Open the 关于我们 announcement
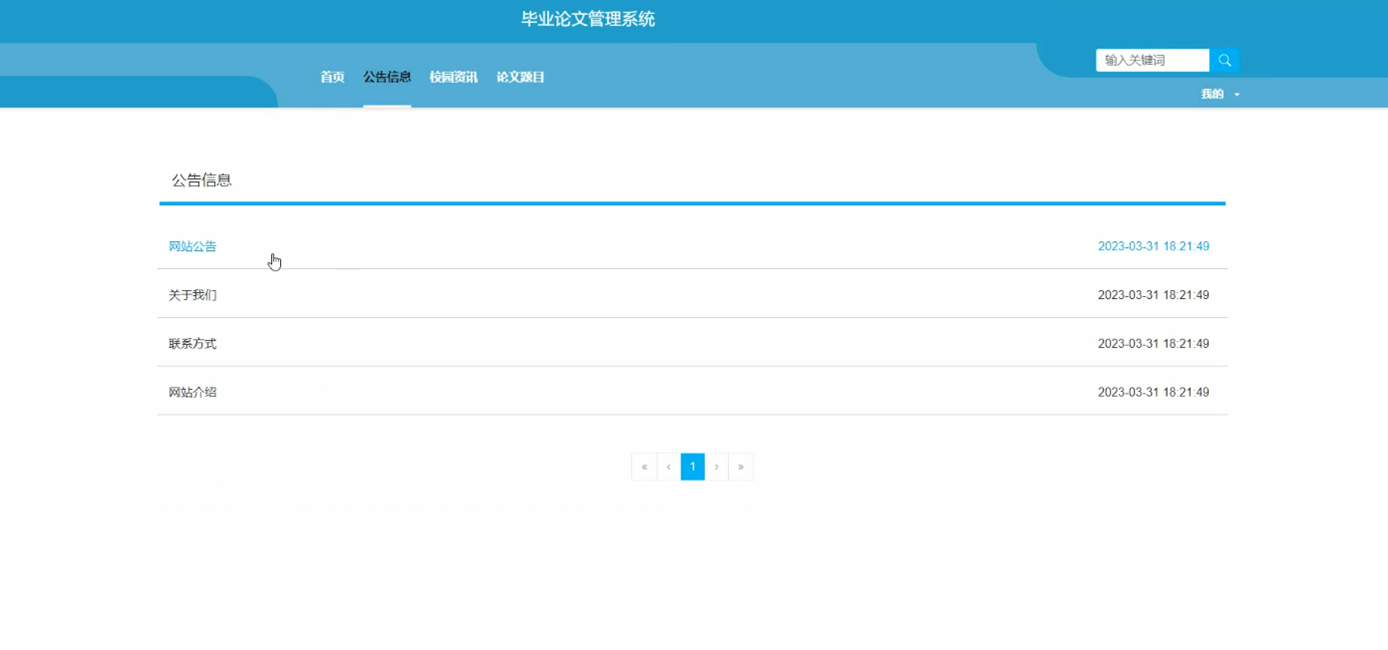 [192, 295]
